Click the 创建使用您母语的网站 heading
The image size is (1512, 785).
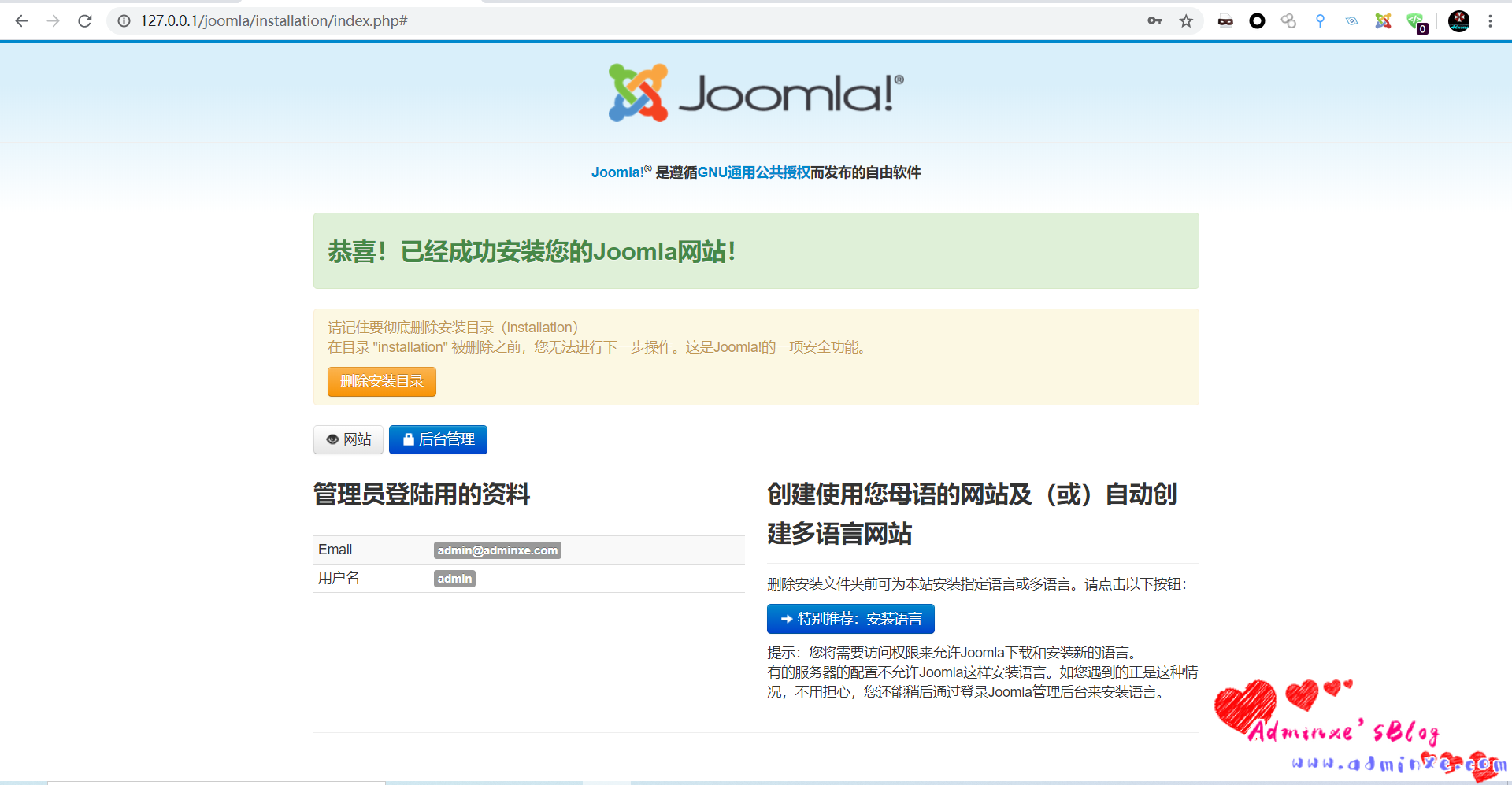pos(972,514)
